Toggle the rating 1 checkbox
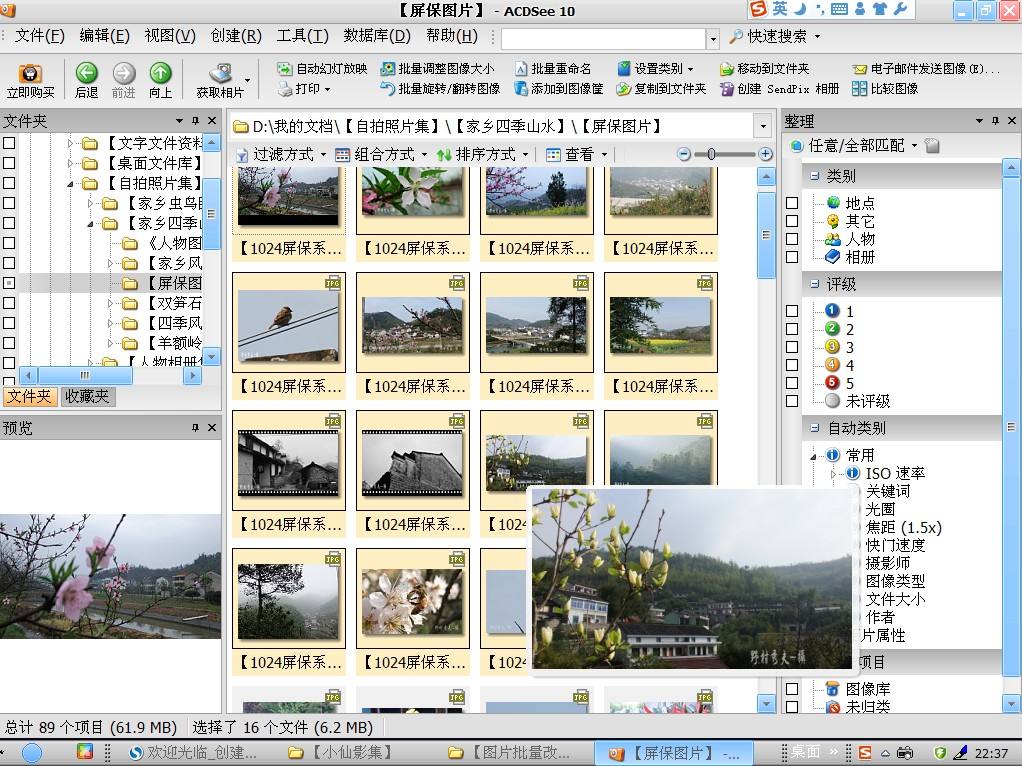Screen dimensions: 1022x766 (792, 311)
